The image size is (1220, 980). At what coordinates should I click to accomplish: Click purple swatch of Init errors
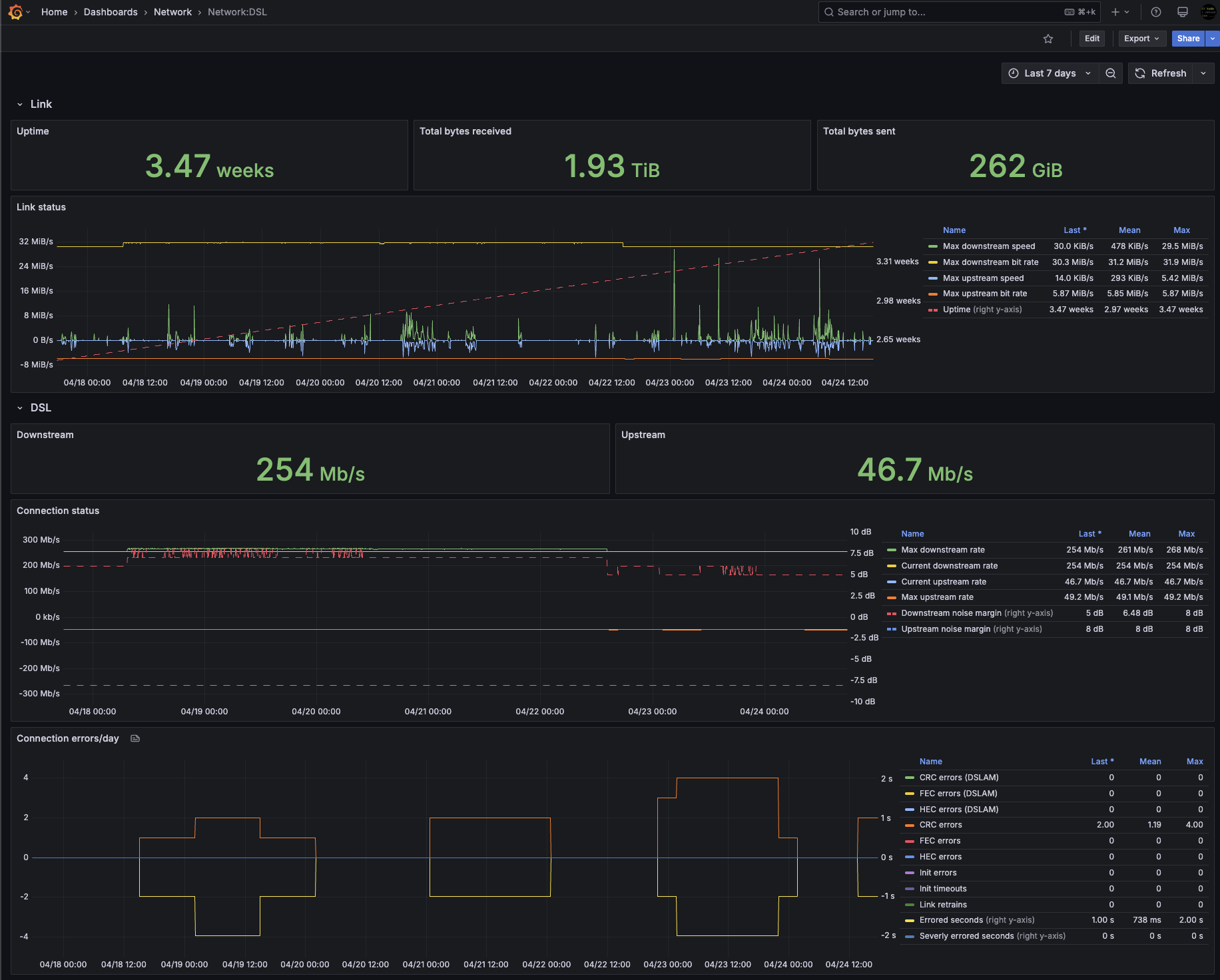(910, 873)
